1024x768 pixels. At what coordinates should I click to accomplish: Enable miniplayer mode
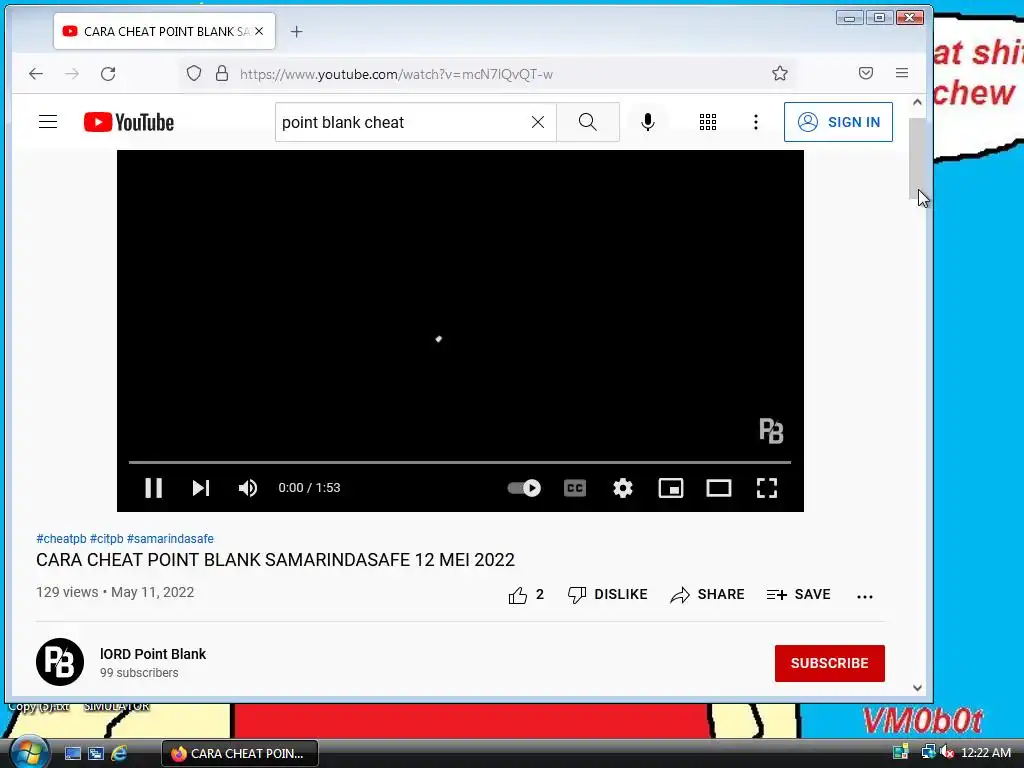[x=671, y=488]
